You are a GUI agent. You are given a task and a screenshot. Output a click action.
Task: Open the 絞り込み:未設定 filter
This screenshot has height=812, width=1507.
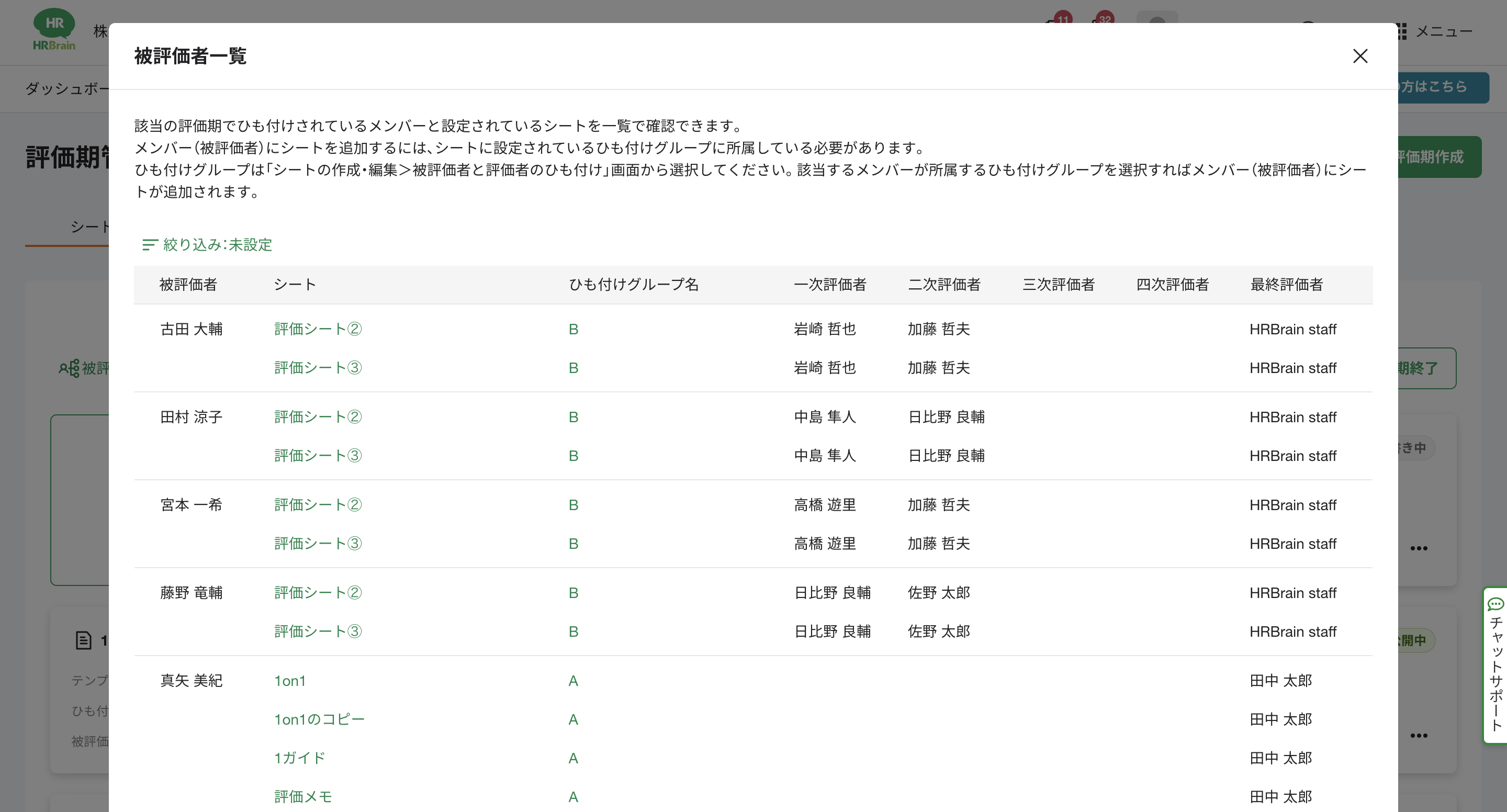point(207,244)
